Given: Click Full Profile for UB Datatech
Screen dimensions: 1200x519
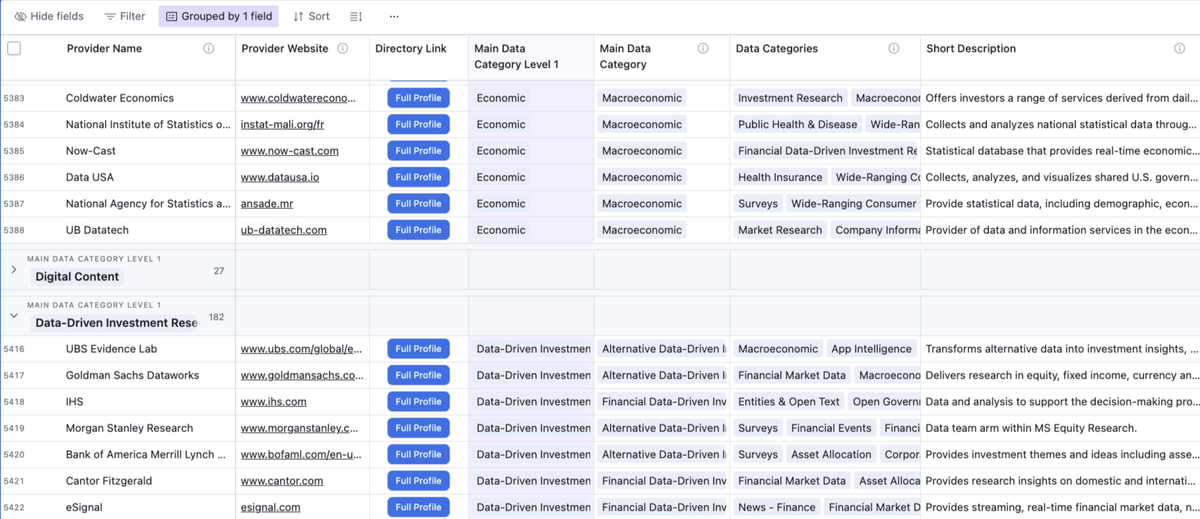Looking at the screenshot, I should click(x=418, y=229).
